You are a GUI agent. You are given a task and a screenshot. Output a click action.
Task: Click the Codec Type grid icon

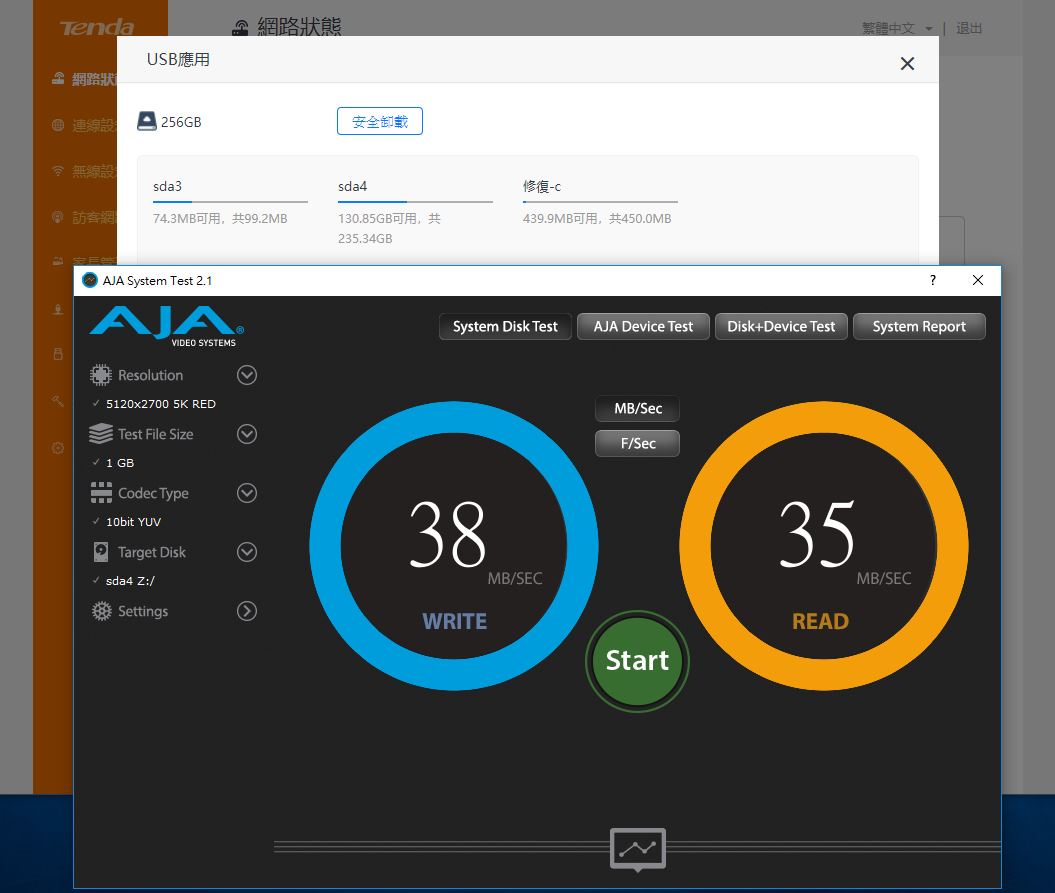[101, 493]
